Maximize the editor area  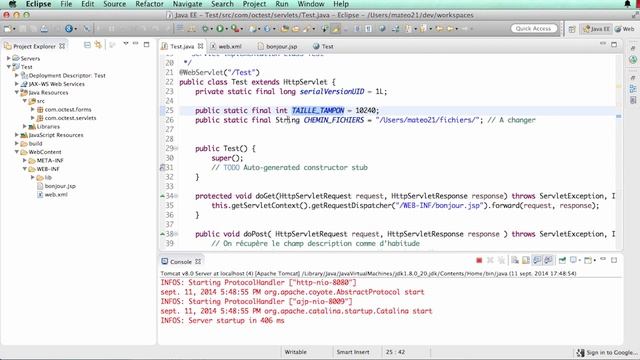(x=614, y=44)
